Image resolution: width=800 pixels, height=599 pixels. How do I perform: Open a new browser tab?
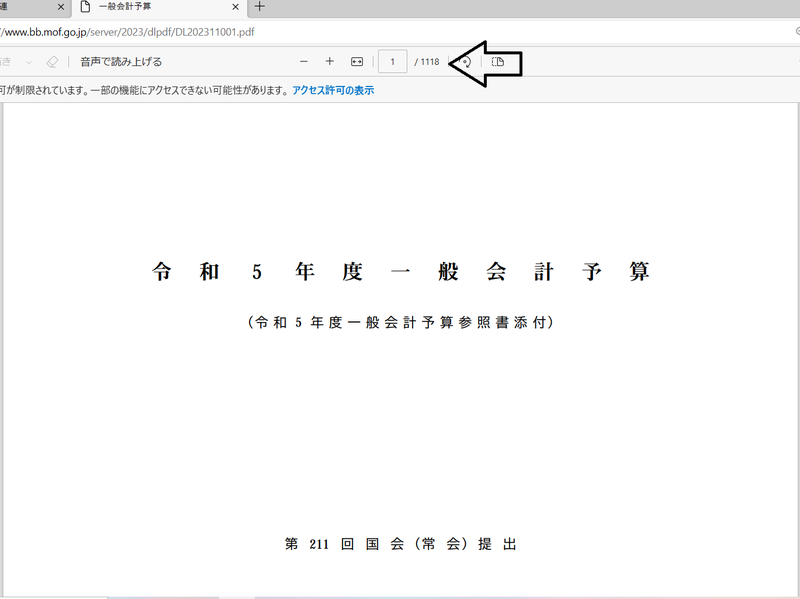[260, 7]
